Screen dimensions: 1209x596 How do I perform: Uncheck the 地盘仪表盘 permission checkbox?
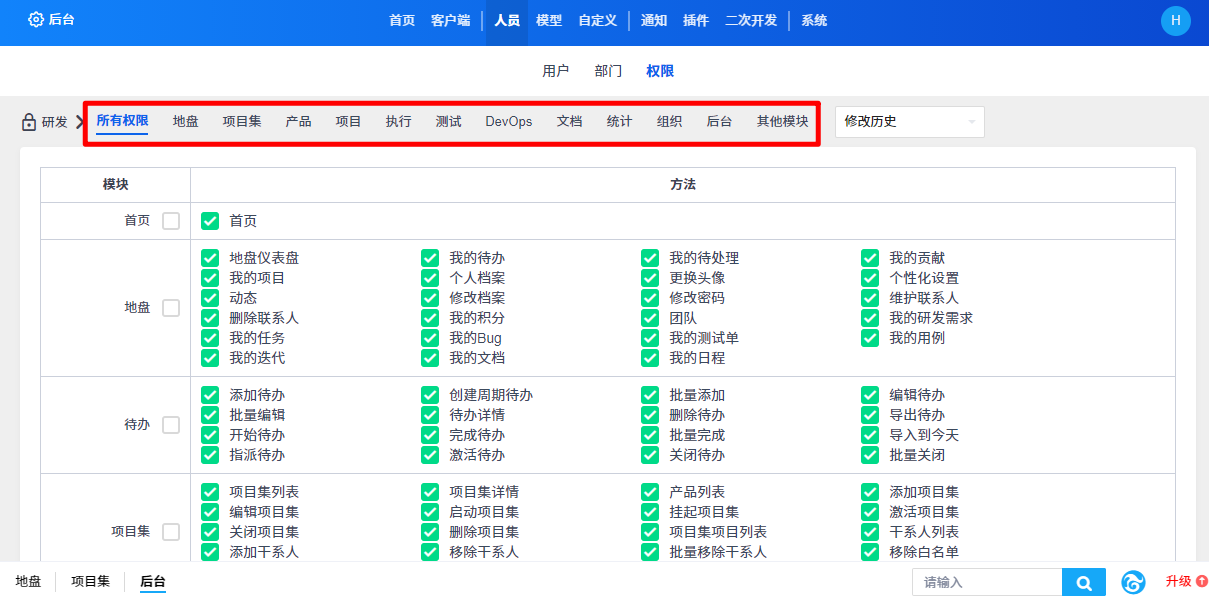(x=210, y=258)
